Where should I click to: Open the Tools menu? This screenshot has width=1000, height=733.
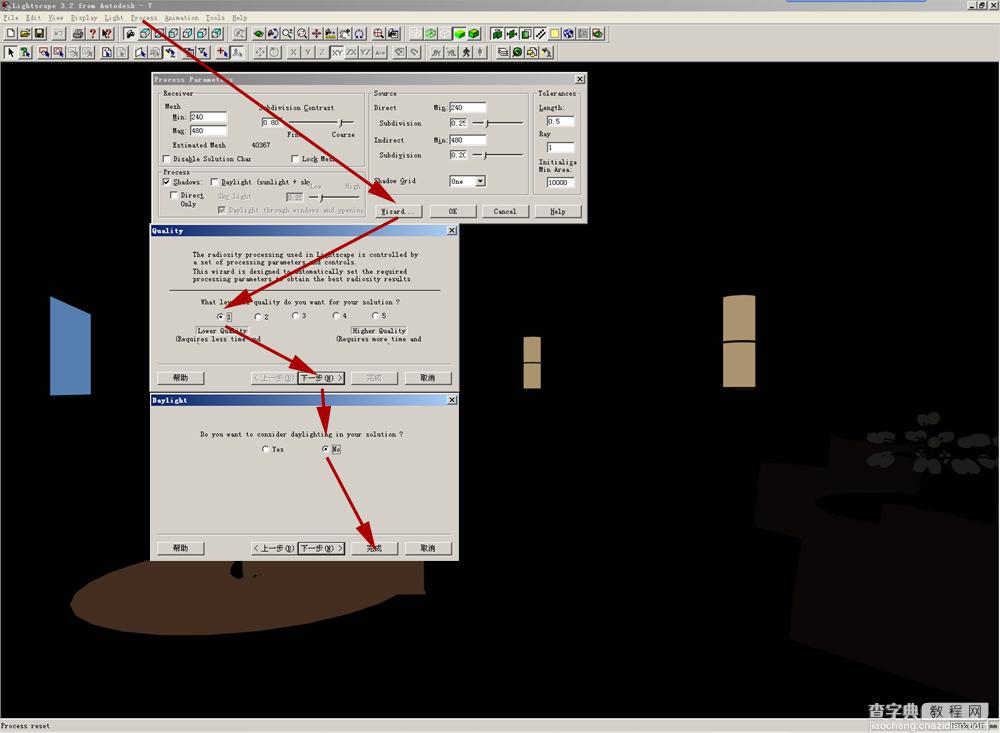coord(215,18)
